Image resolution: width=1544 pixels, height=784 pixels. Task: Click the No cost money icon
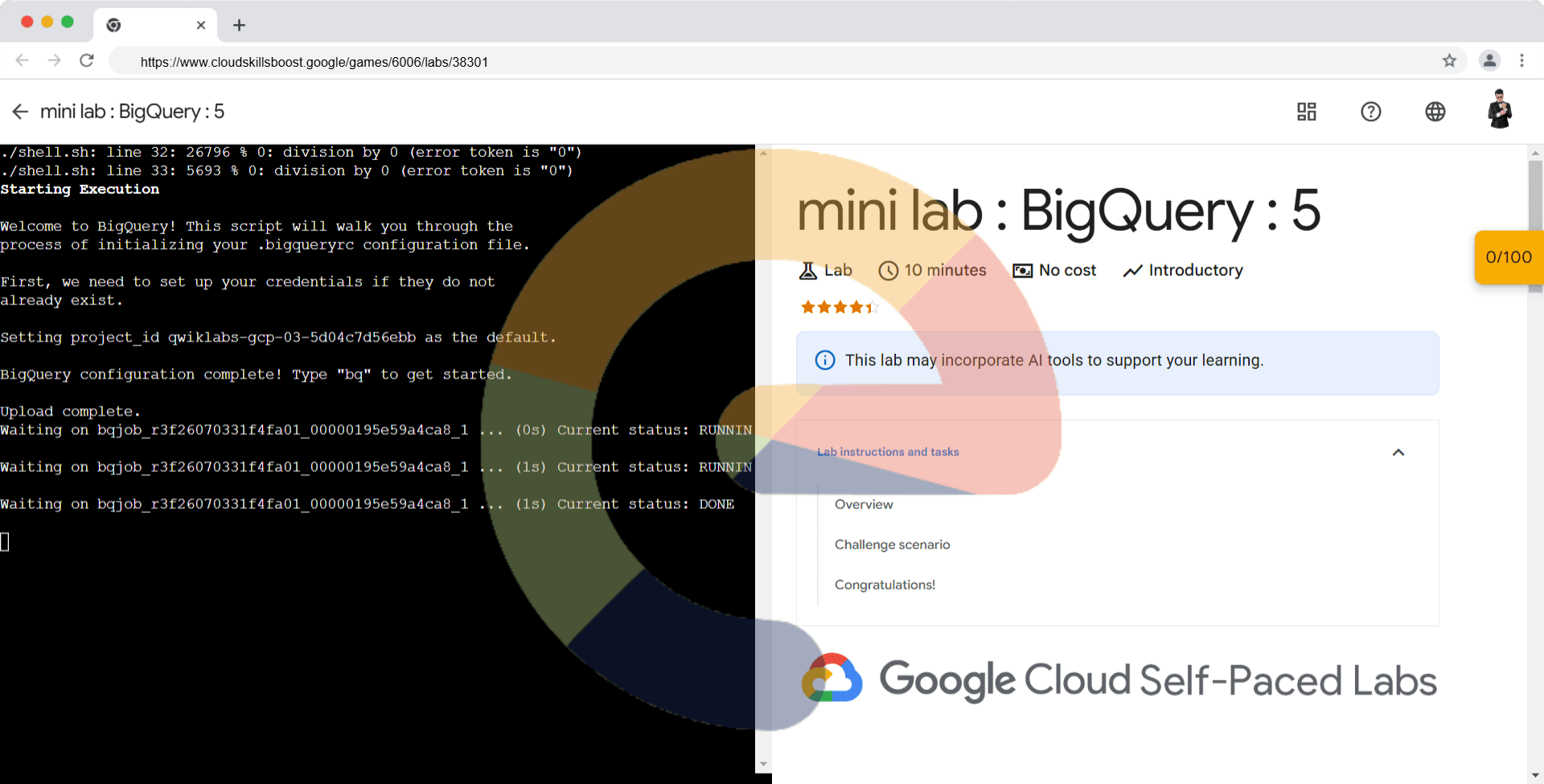tap(1022, 271)
